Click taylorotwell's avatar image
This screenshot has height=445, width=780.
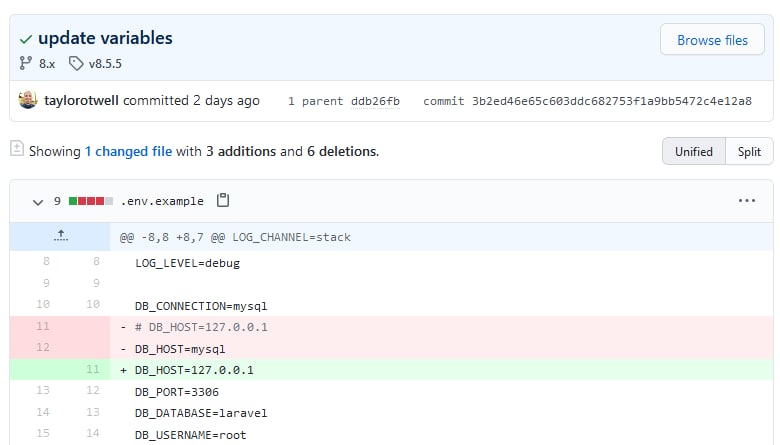(28, 100)
